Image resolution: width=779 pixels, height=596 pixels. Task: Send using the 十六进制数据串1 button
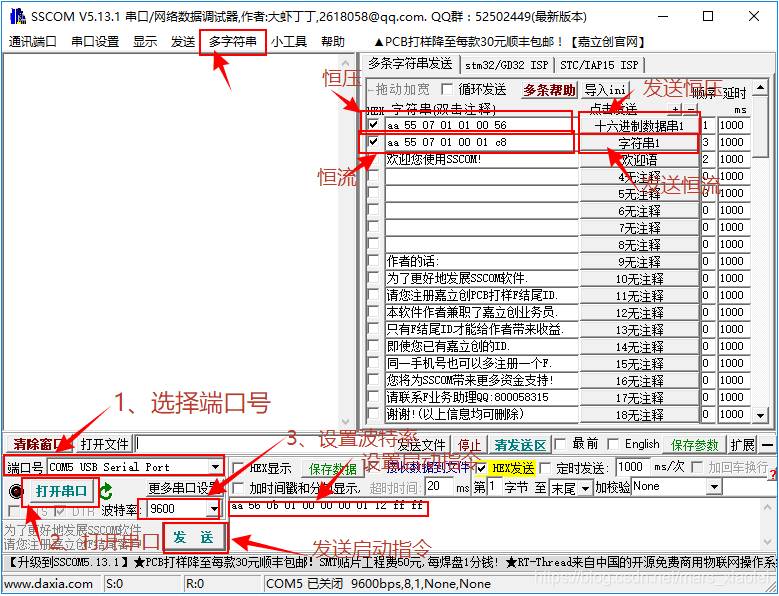pyautogui.click(x=639, y=126)
